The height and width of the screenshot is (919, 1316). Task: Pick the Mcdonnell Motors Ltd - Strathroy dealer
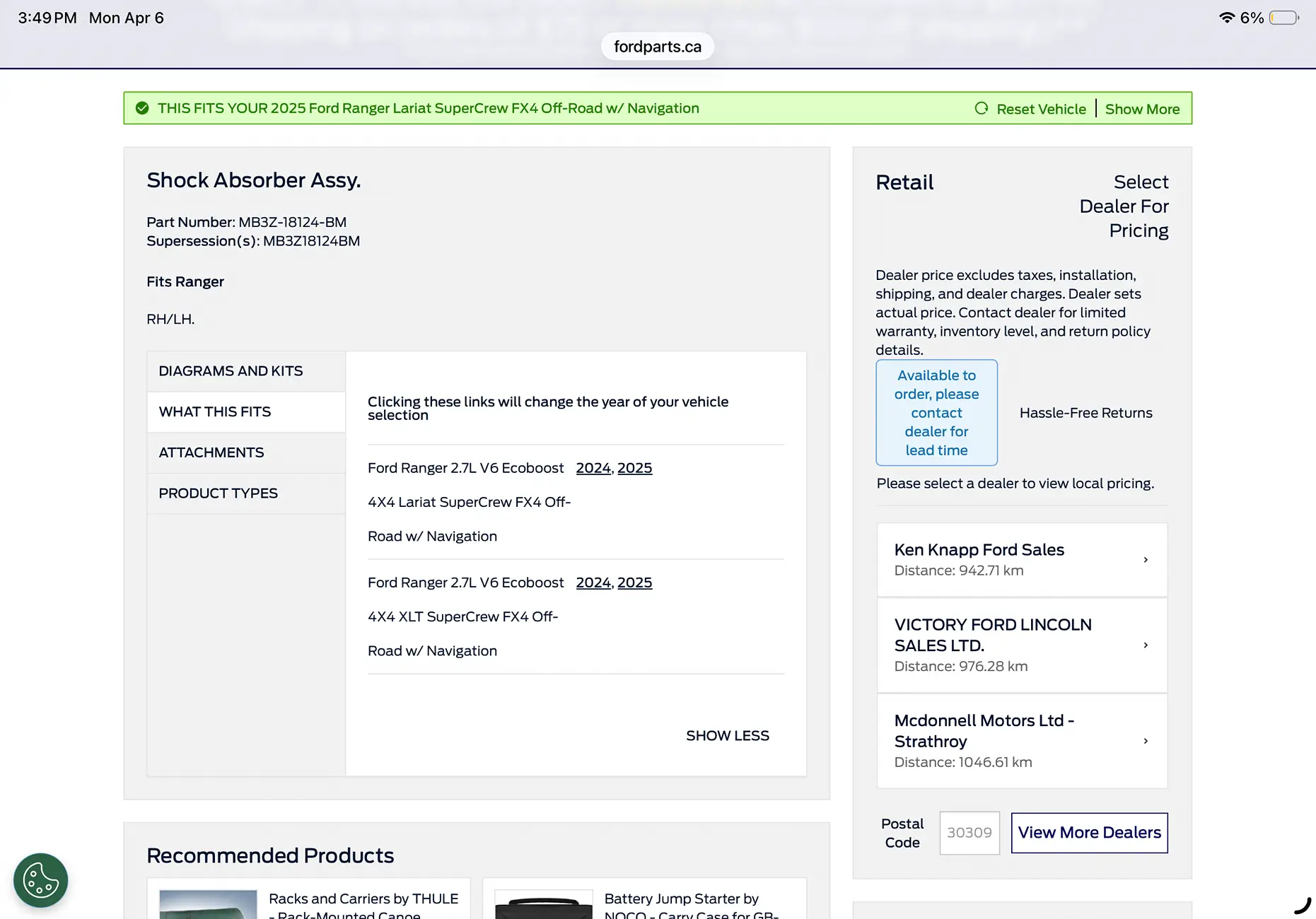tap(1022, 741)
